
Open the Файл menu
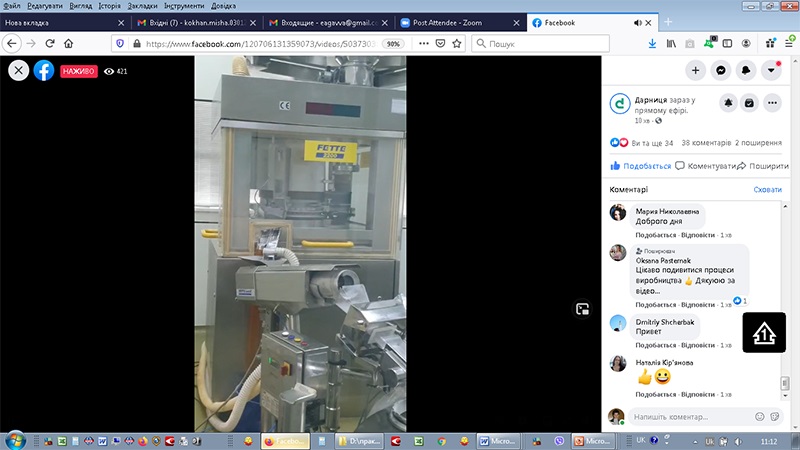coord(11,6)
